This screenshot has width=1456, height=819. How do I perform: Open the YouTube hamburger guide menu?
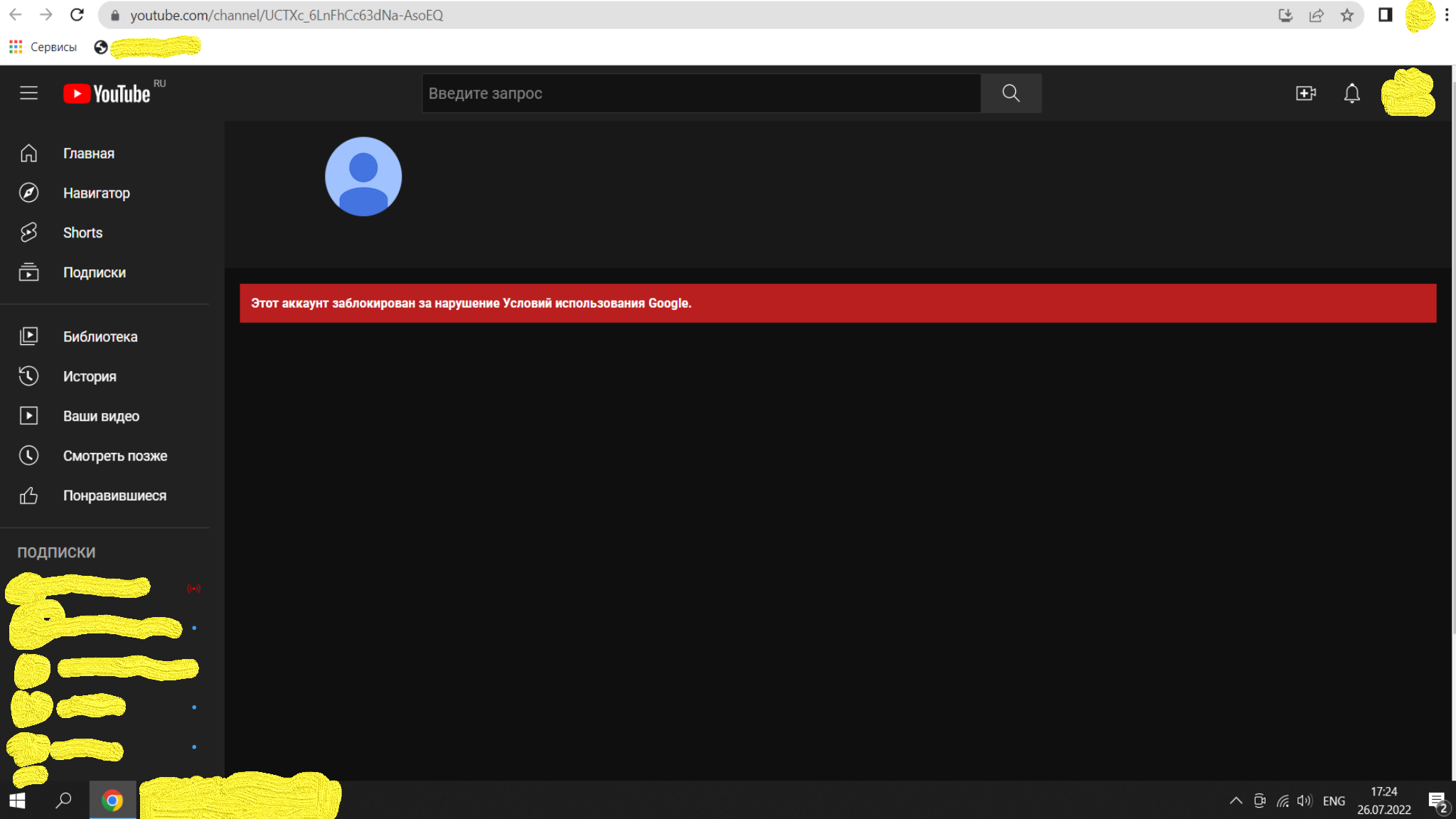coord(28,93)
